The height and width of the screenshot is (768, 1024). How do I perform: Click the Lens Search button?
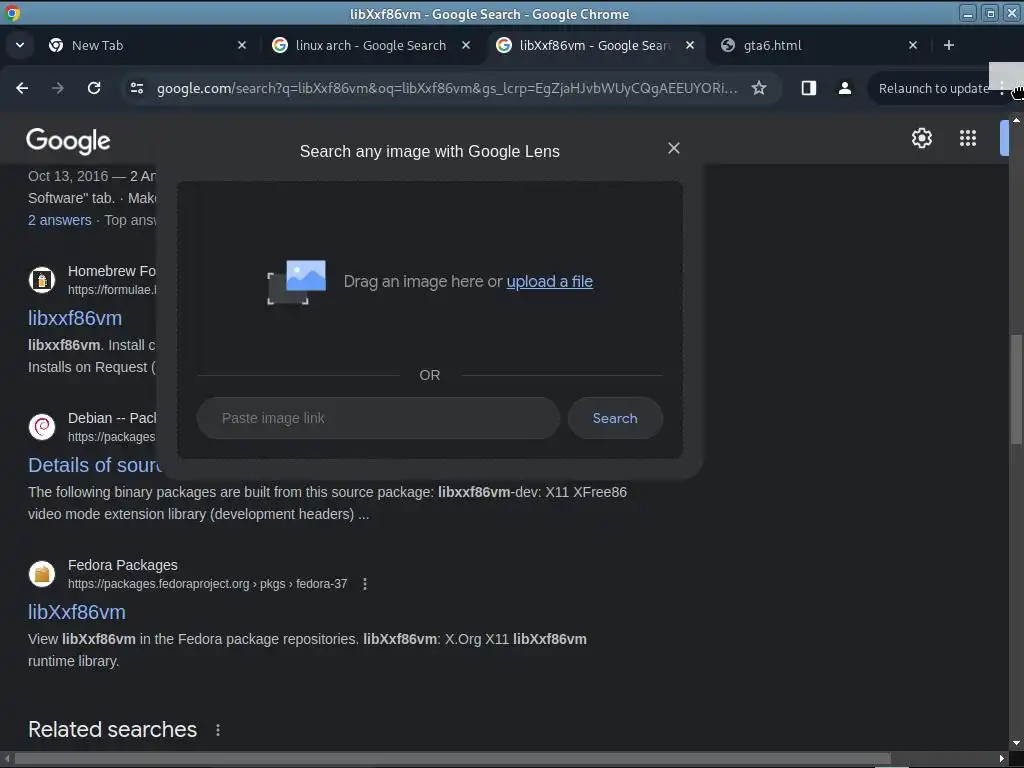[x=615, y=418]
